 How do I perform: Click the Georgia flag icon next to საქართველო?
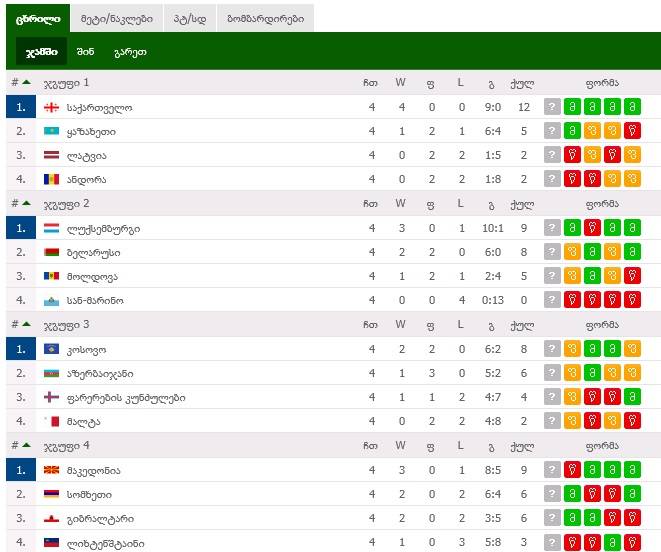(52, 107)
